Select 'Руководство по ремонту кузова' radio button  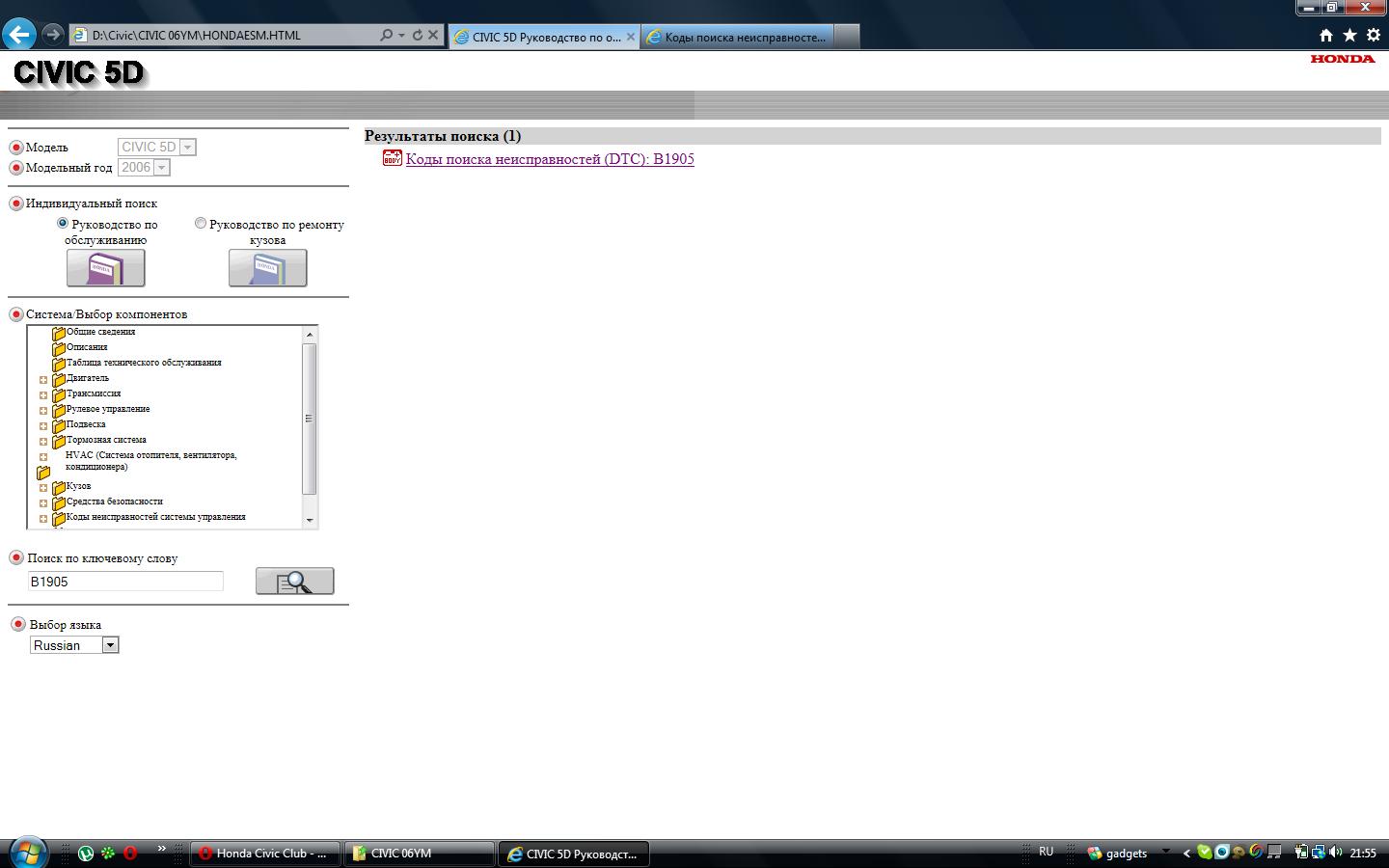[201, 223]
